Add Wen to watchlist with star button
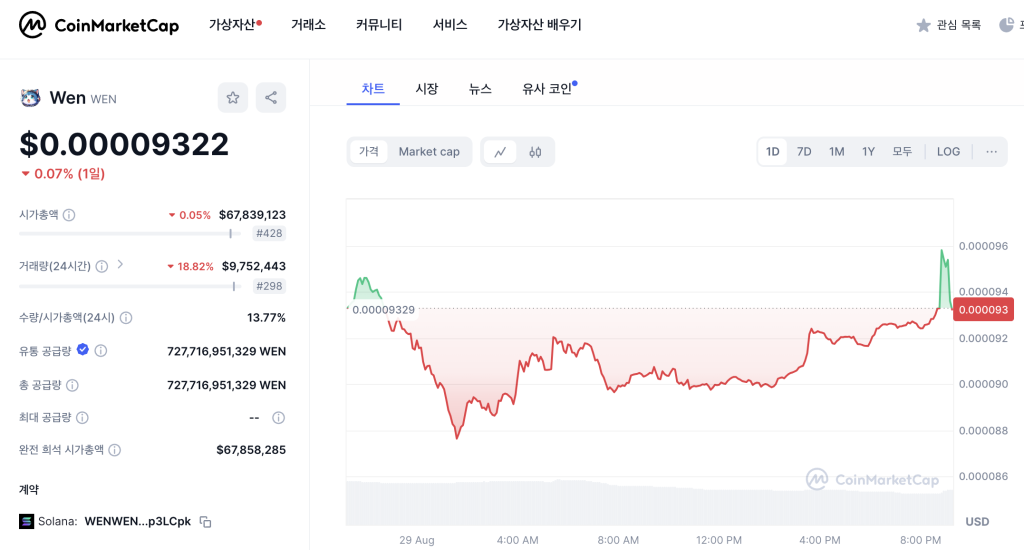 click(x=232, y=98)
